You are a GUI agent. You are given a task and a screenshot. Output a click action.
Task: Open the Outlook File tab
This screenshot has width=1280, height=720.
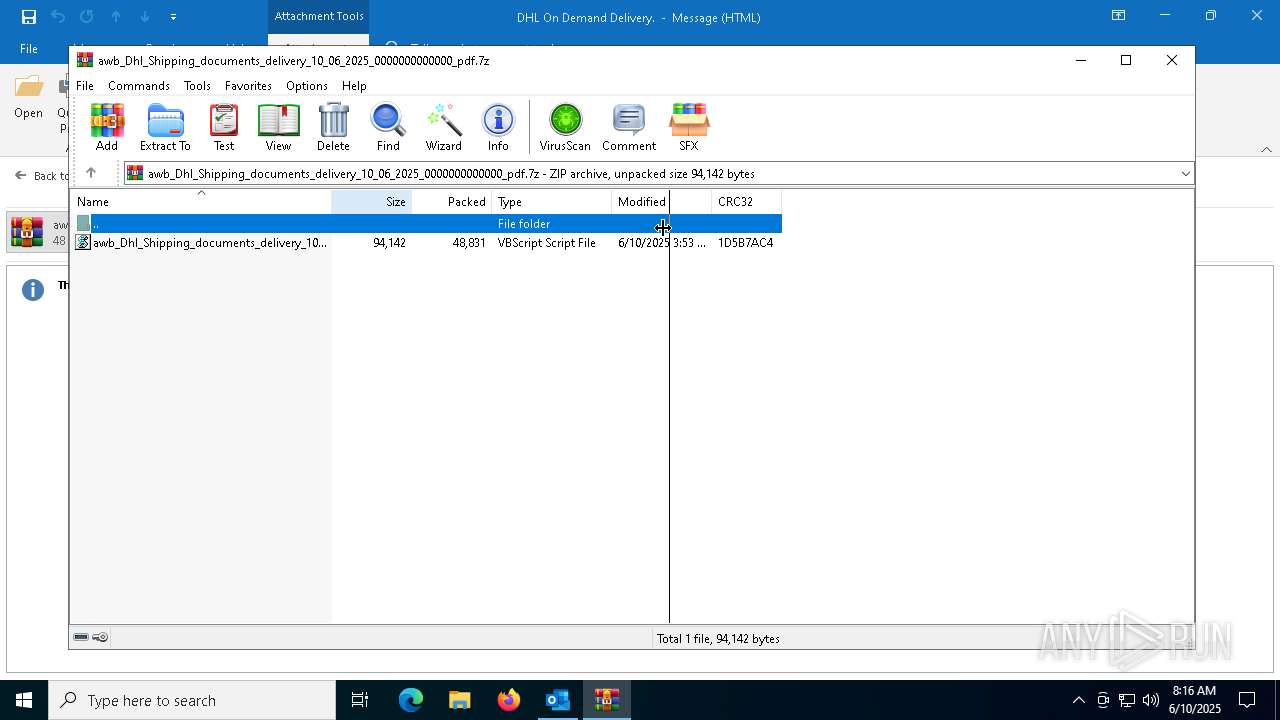[x=29, y=48]
